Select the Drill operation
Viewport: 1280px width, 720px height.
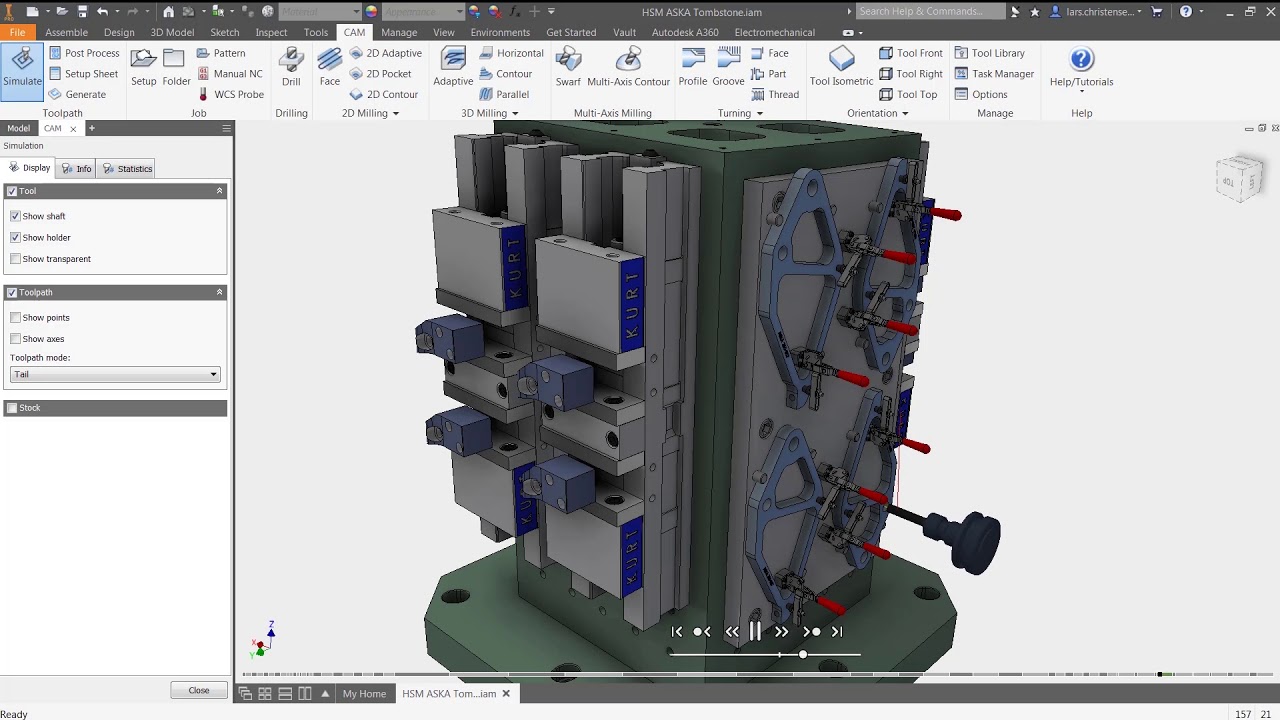tap(291, 69)
